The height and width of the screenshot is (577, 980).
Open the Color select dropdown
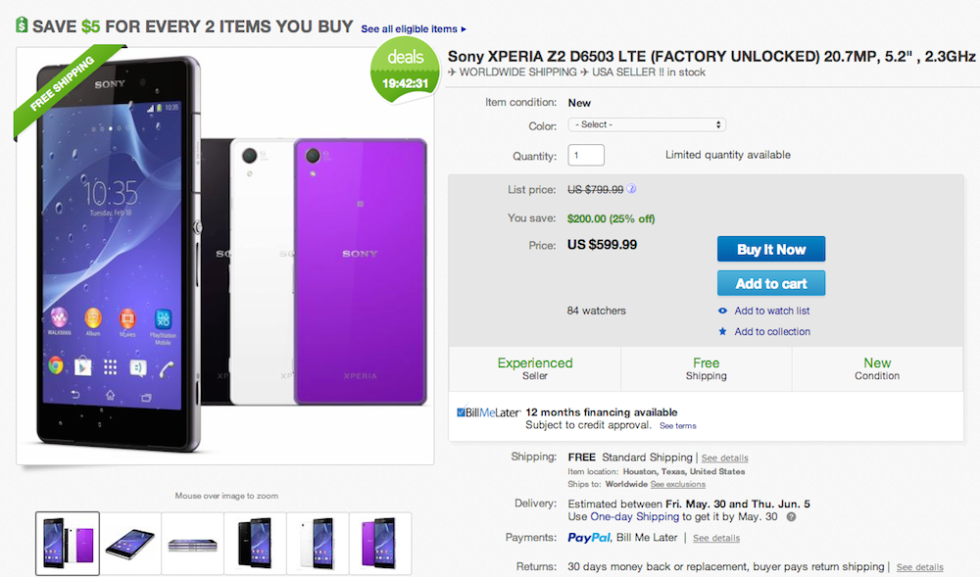pyautogui.click(x=646, y=125)
